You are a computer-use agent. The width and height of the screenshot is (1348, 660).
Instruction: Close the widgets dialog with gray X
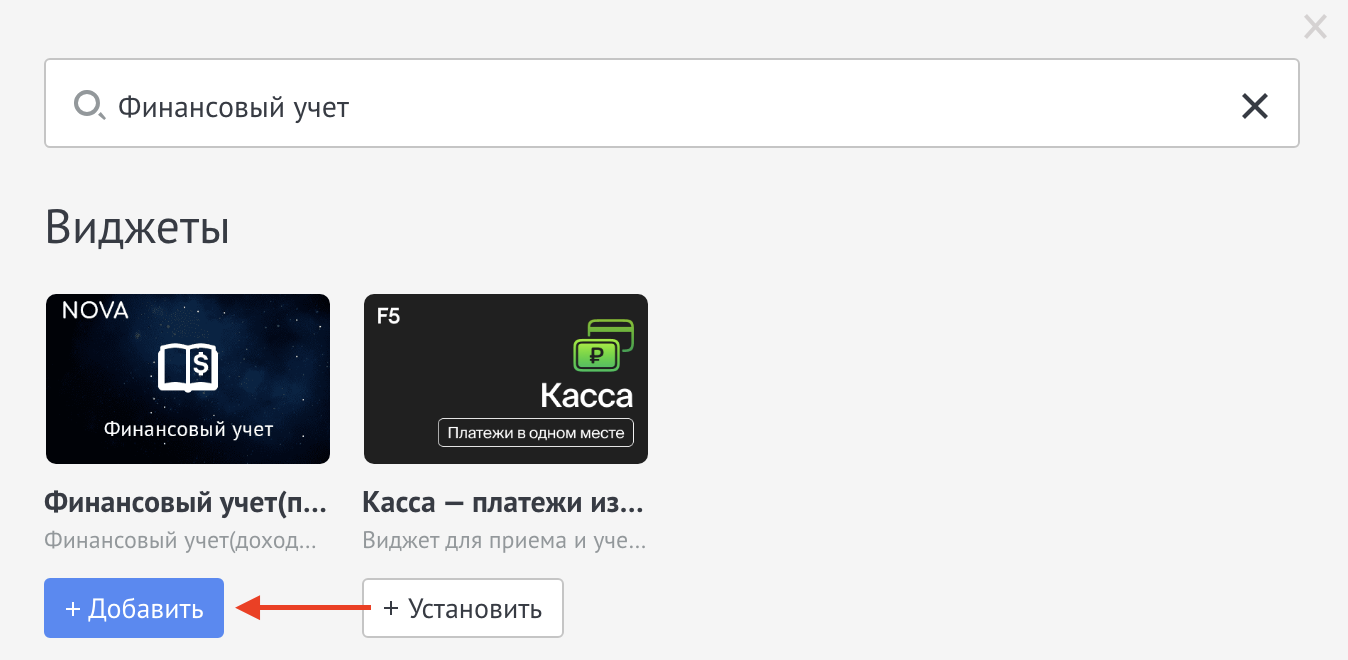[x=1315, y=27]
